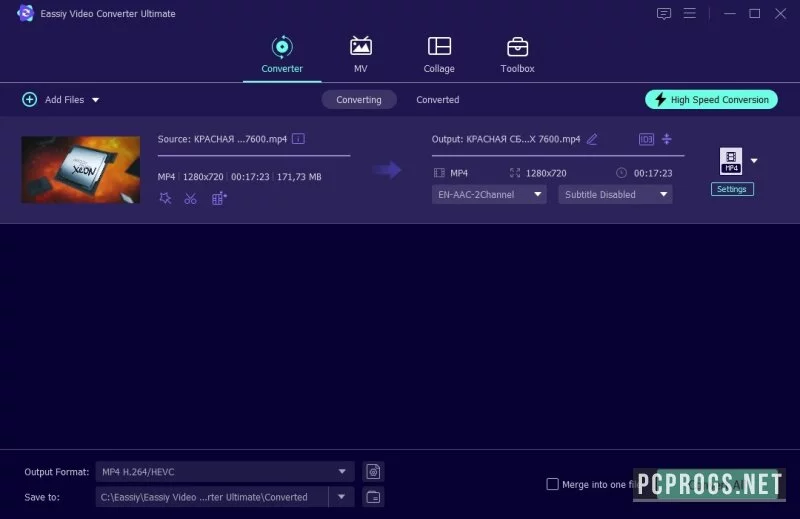800x519 pixels.
Task: Open the edit video effects icon
Action: click(219, 198)
